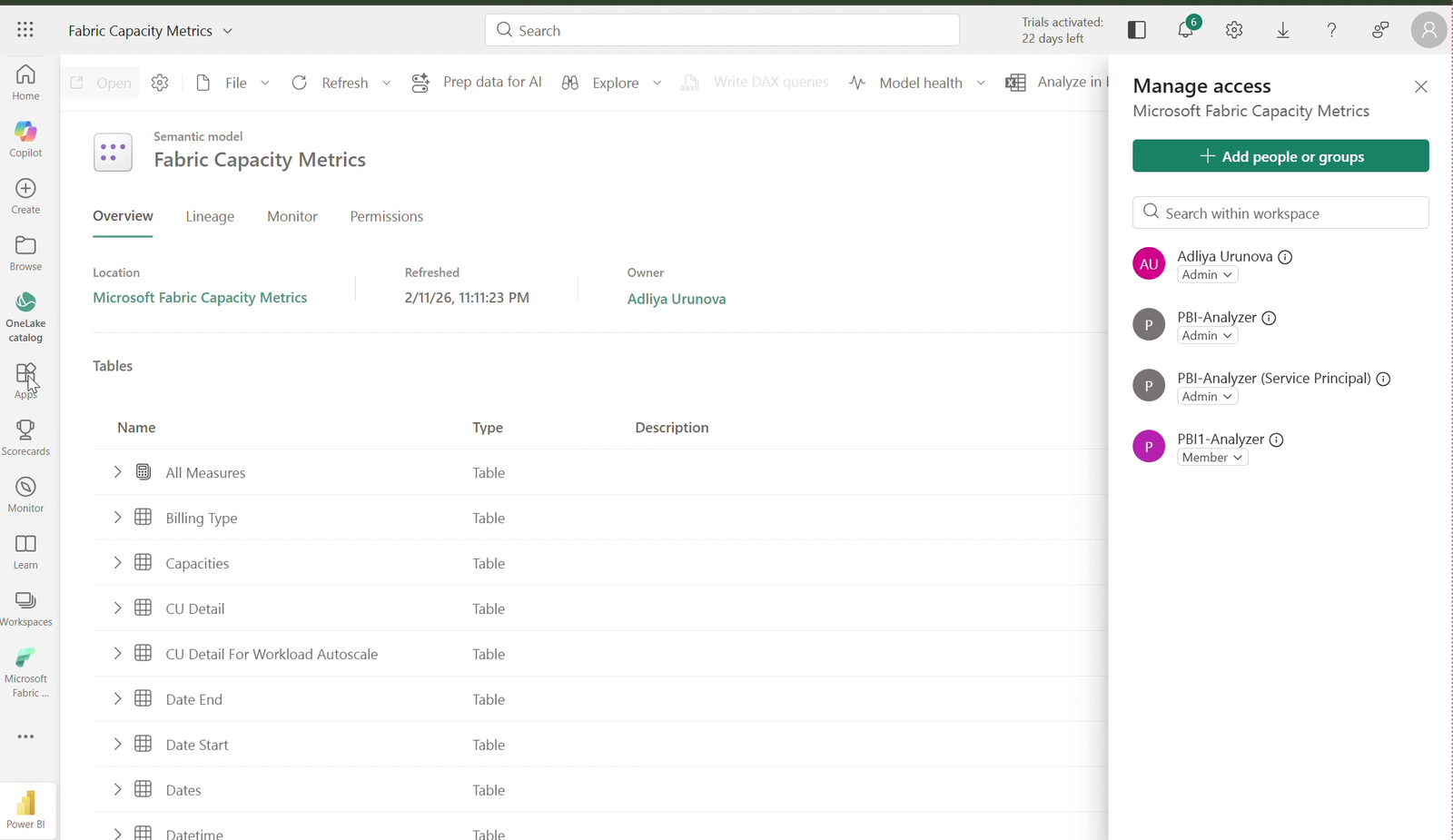The height and width of the screenshot is (840, 1453).
Task: Switch to the Monitor tab
Action: (x=292, y=216)
